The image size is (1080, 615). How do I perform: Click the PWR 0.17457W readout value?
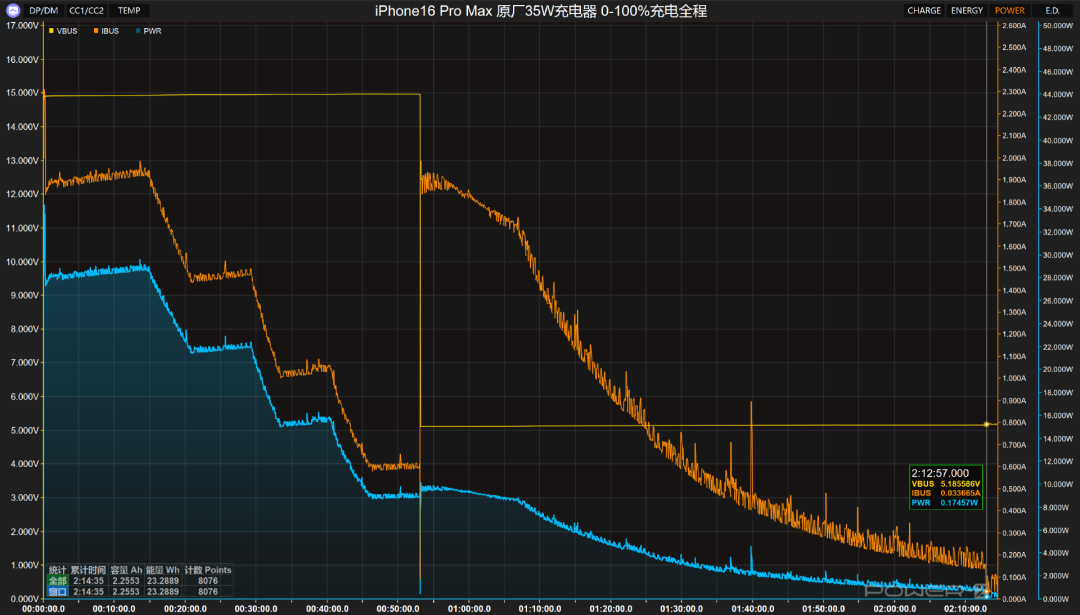(959, 503)
